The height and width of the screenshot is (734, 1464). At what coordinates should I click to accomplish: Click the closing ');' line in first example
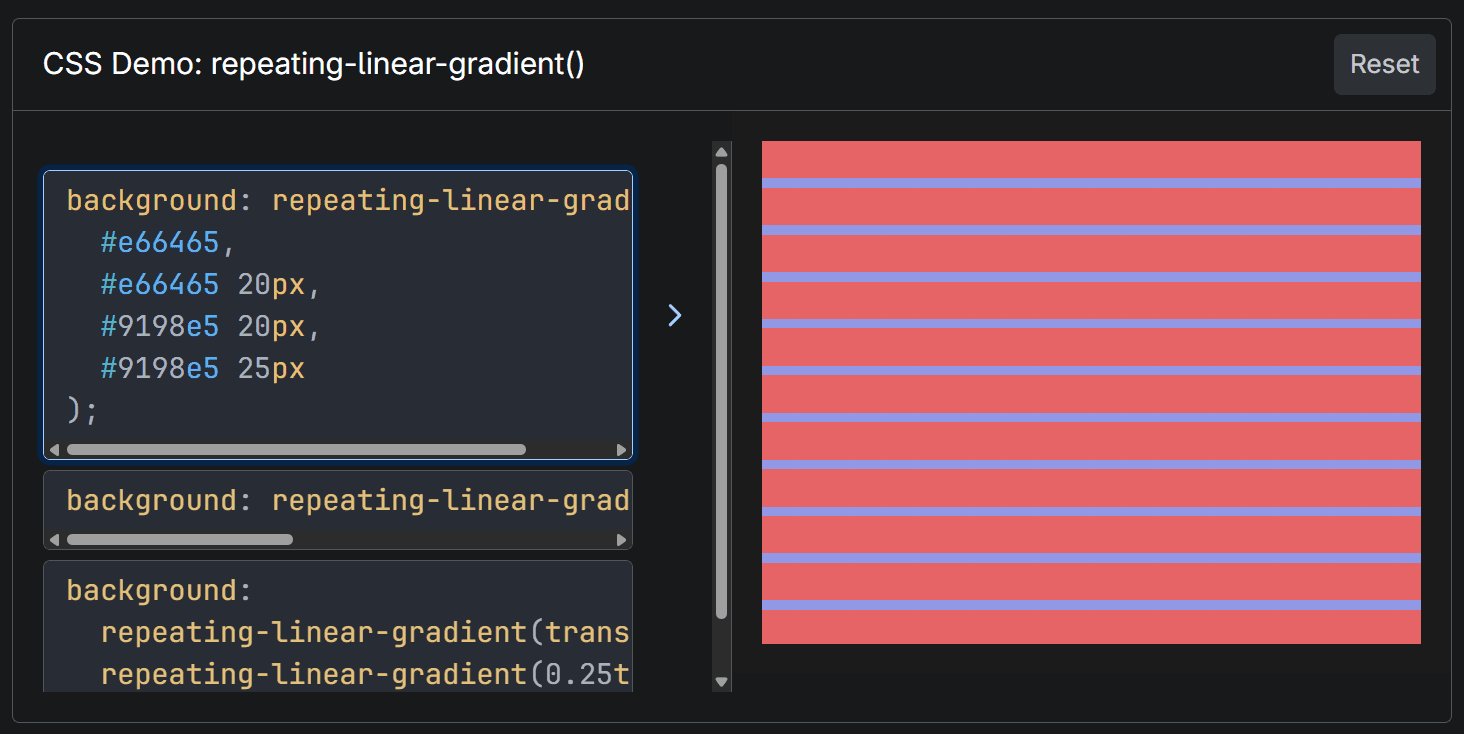pyautogui.click(x=84, y=411)
